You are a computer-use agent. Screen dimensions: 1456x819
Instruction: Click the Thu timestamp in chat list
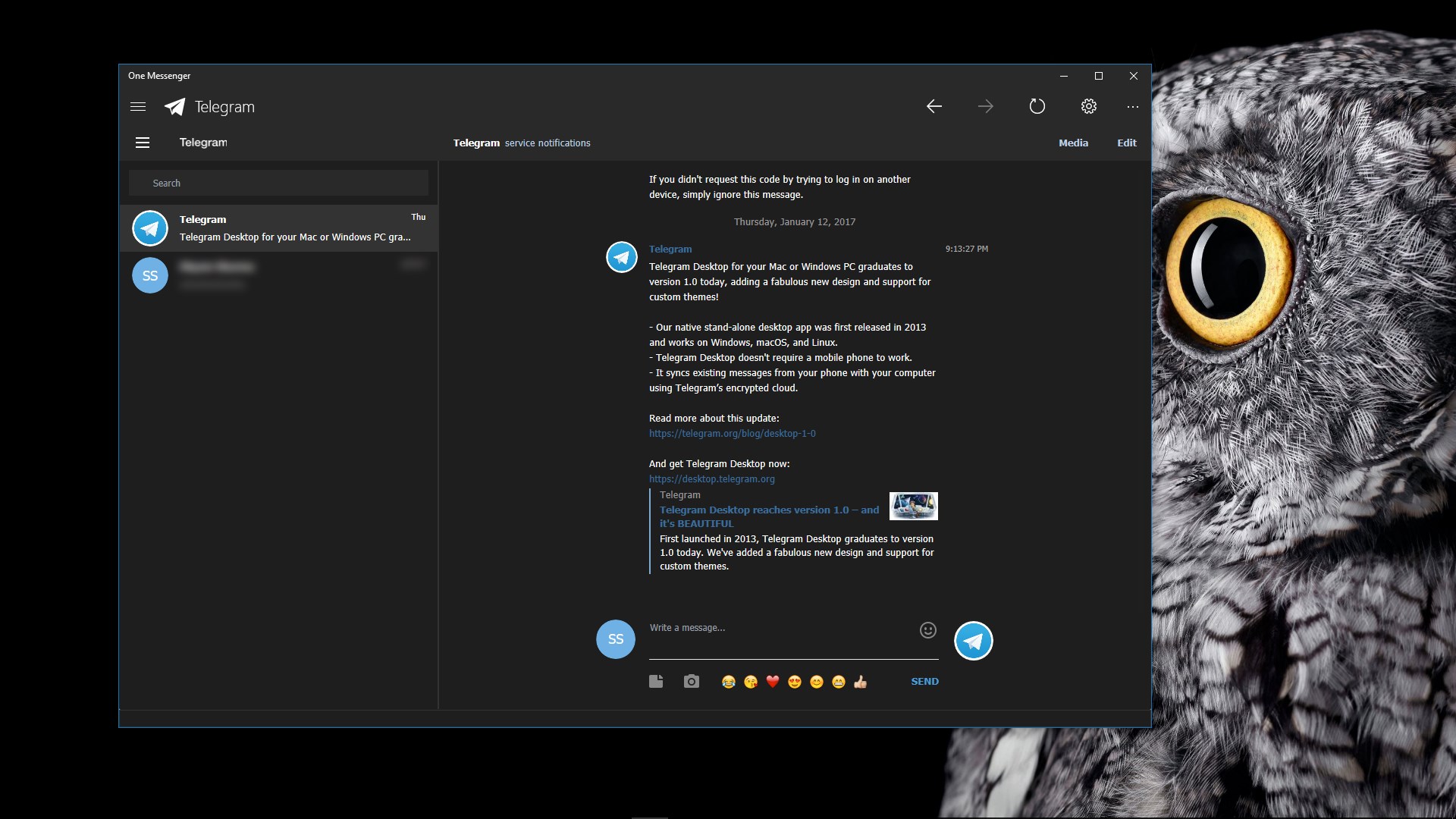(419, 217)
